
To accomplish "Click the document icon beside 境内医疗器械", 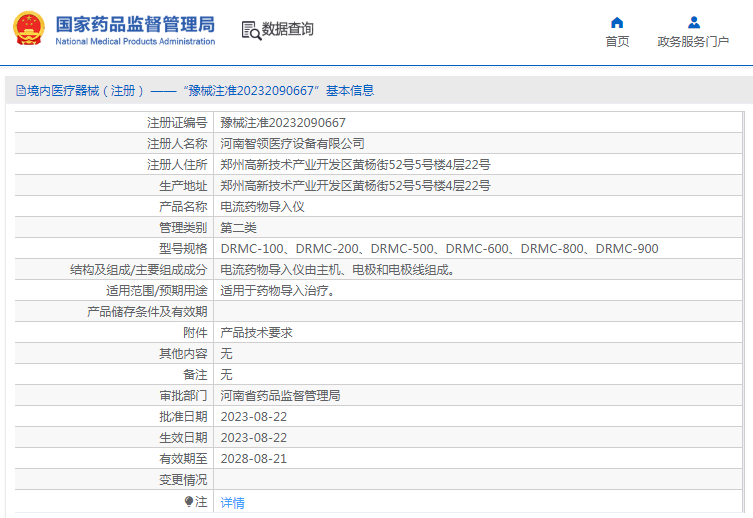I will click(21, 91).
